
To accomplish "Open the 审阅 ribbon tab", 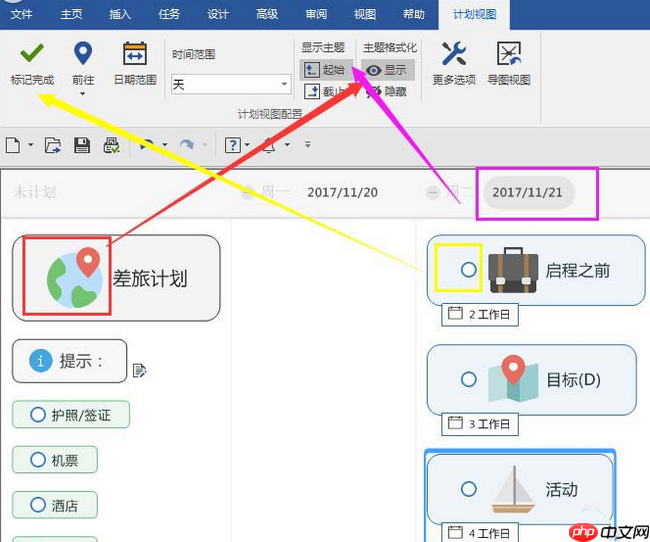I will click(x=315, y=14).
